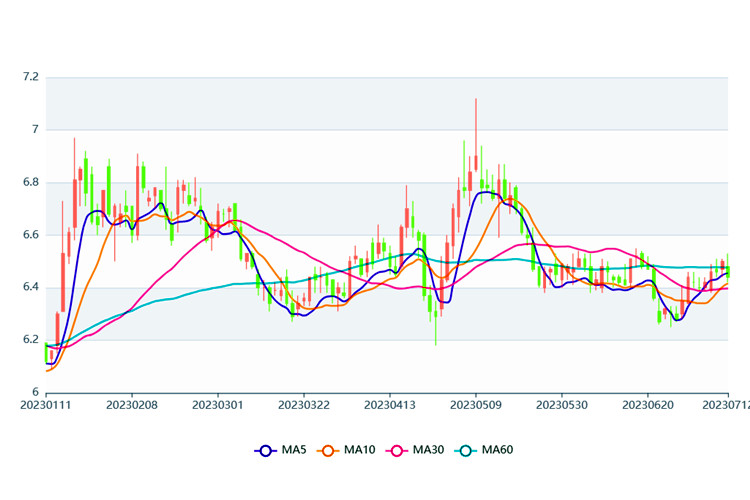The width and height of the screenshot is (750, 500).
Task: Select the 20230530 date on x-axis
Action: click(559, 406)
